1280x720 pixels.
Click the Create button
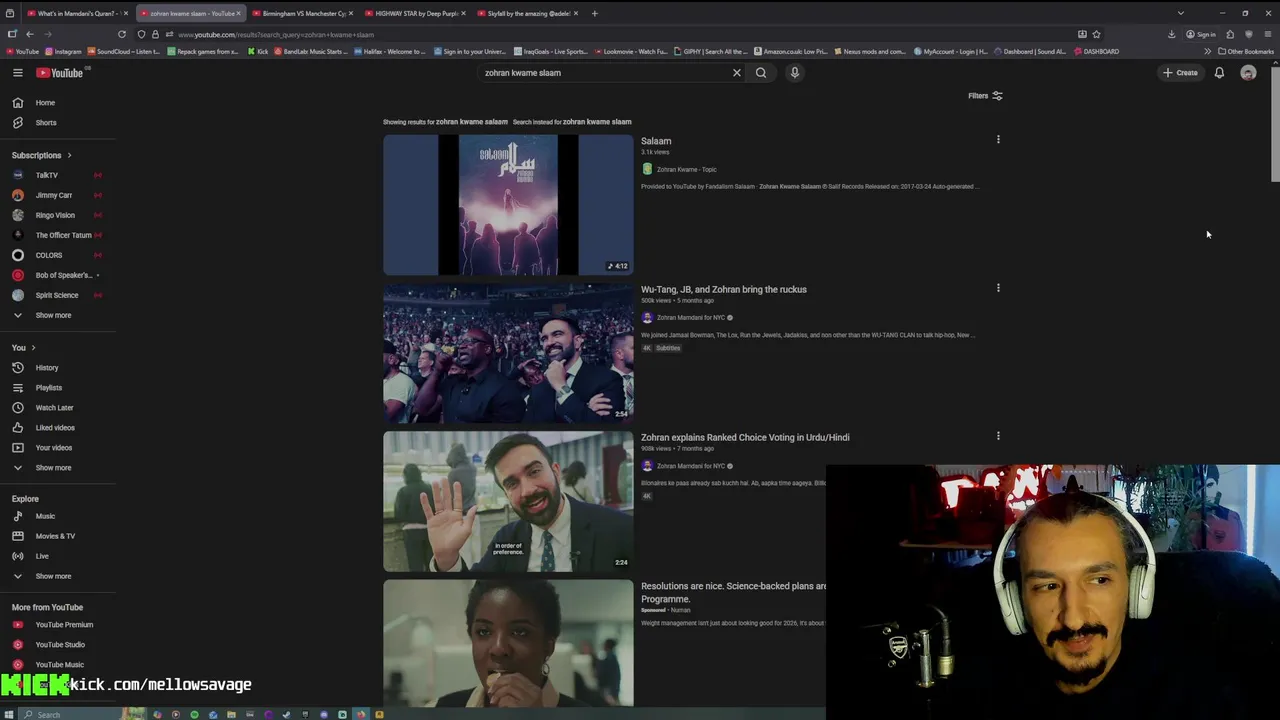tap(1180, 72)
